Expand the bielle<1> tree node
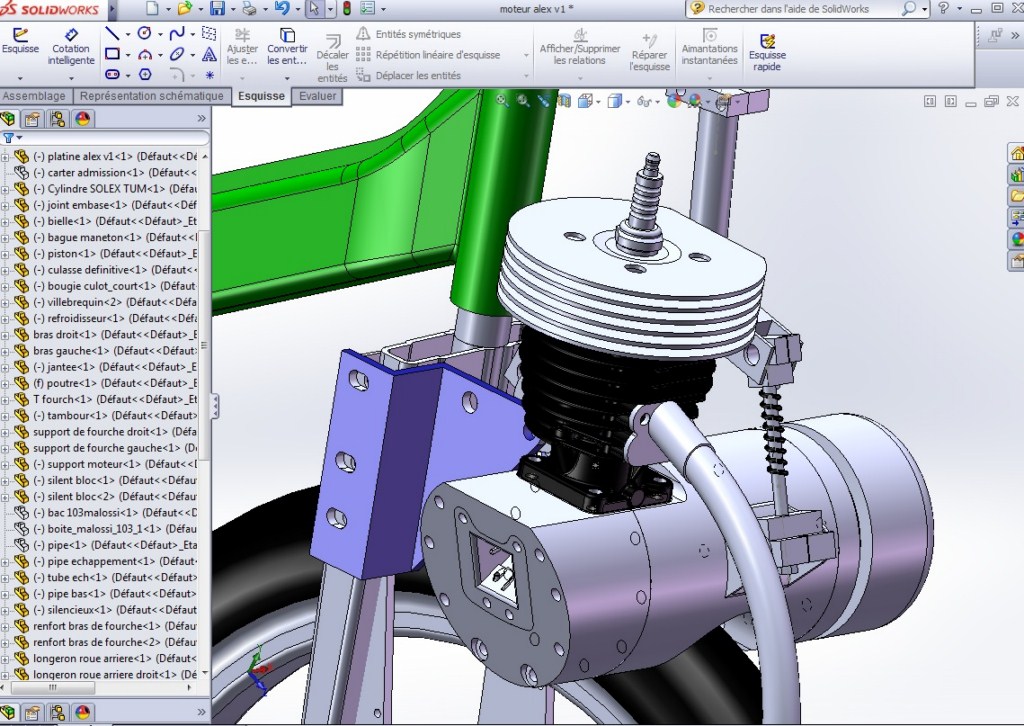This screenshot has width=1024, height=726. coord(5,221)
